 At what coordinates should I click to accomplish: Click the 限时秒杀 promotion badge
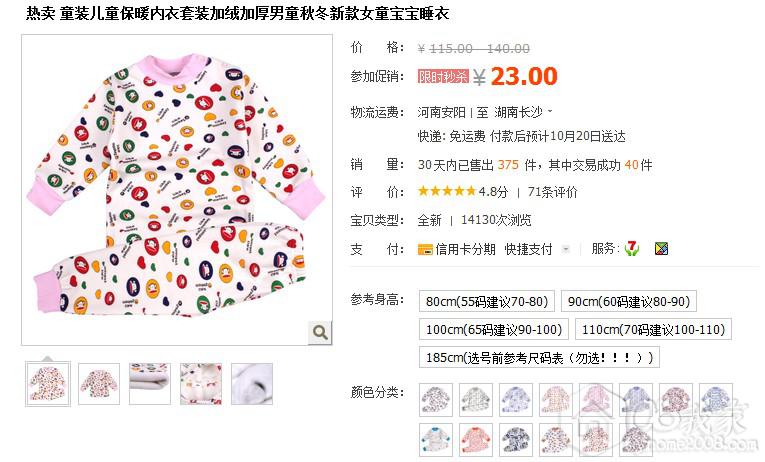pos(443,77)
